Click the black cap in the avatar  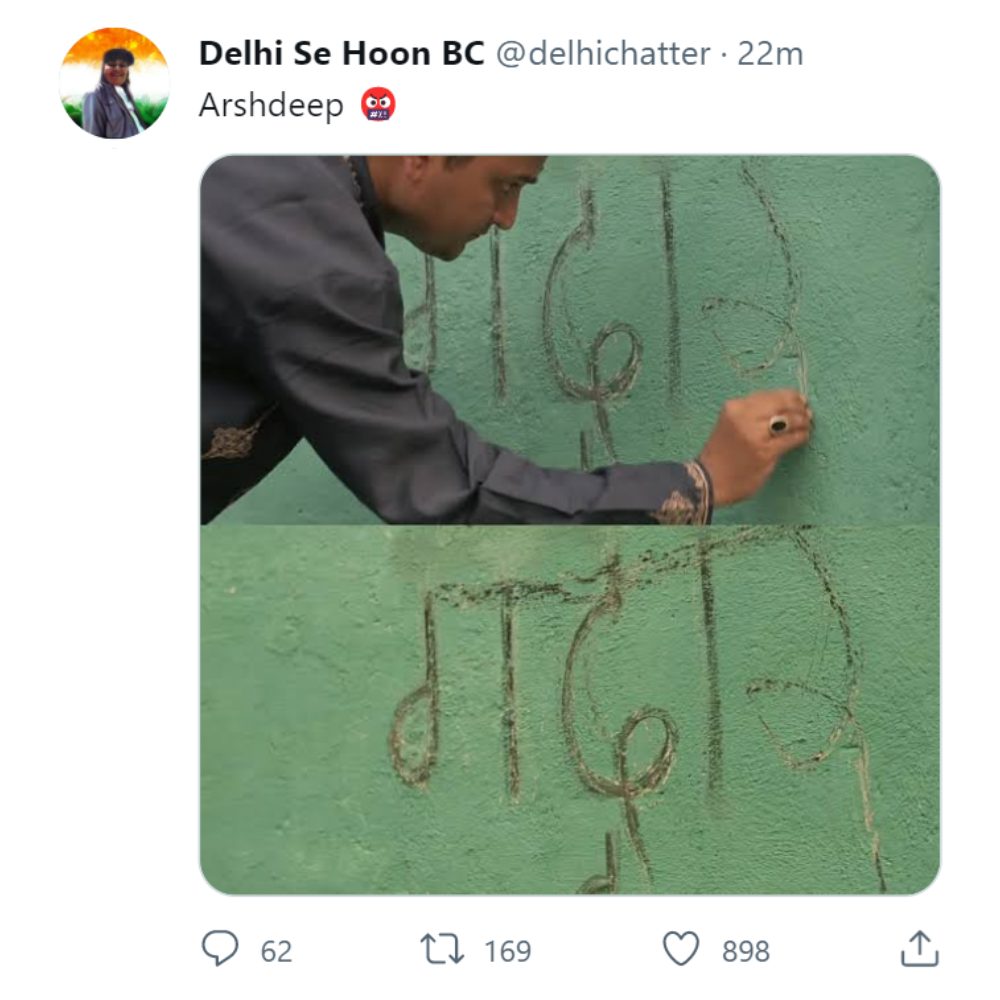119,56
